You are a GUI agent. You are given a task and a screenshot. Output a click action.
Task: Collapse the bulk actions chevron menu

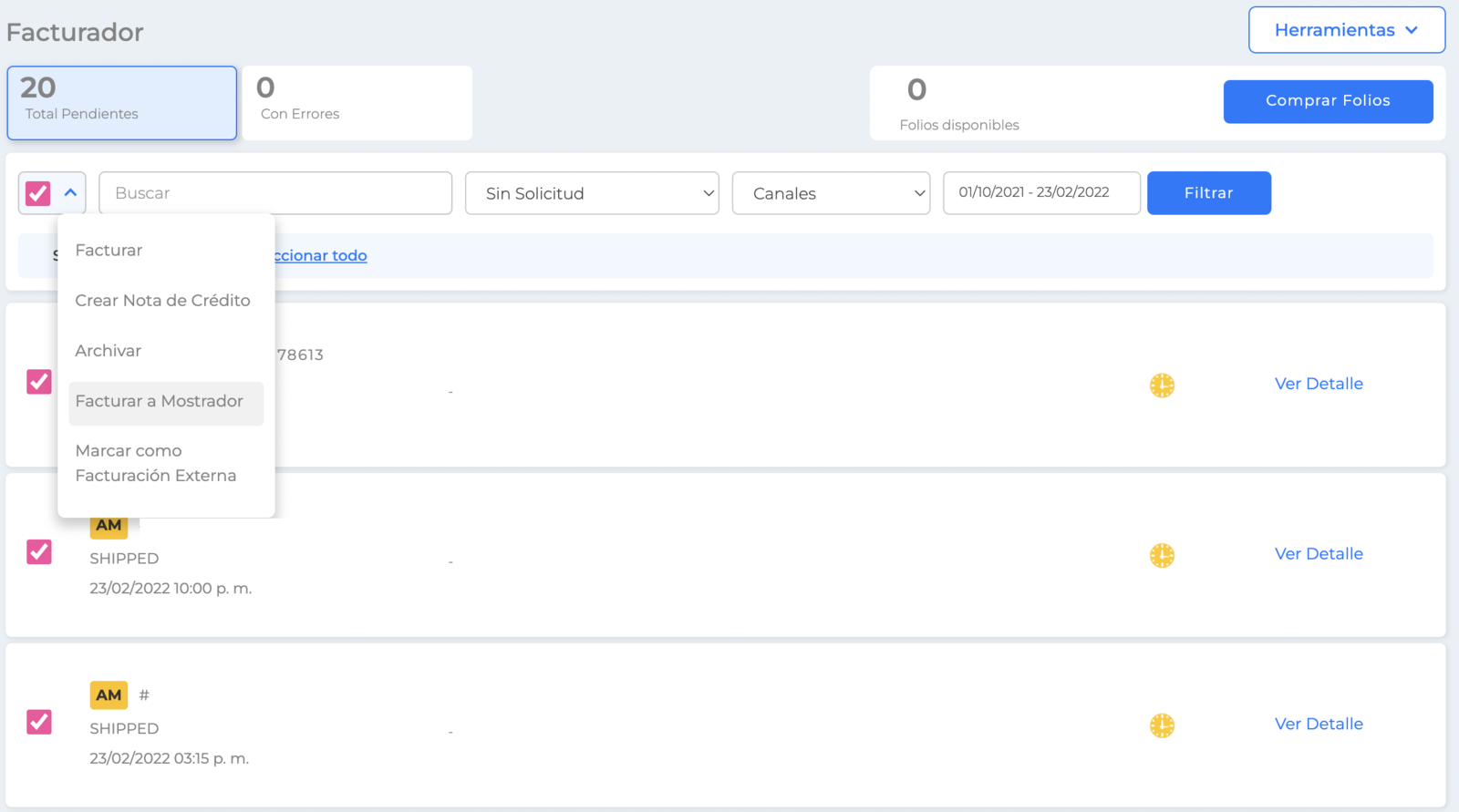tap(70, 193)
